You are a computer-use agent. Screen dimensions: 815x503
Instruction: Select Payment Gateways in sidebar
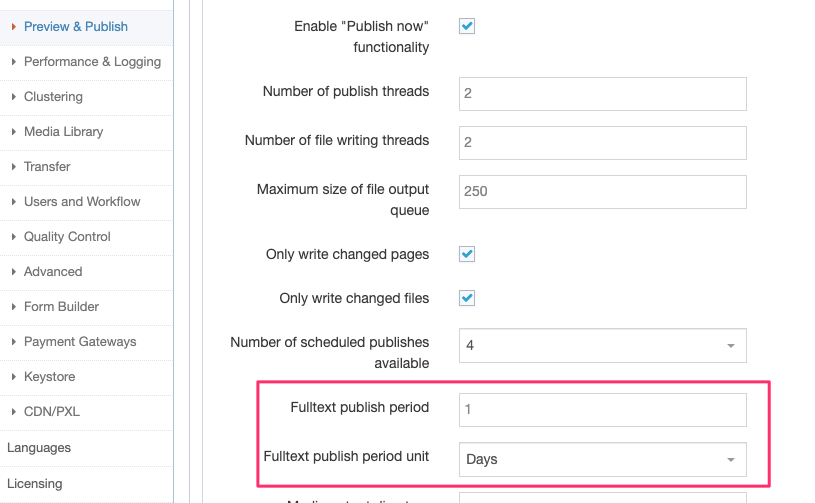(80, 342)
